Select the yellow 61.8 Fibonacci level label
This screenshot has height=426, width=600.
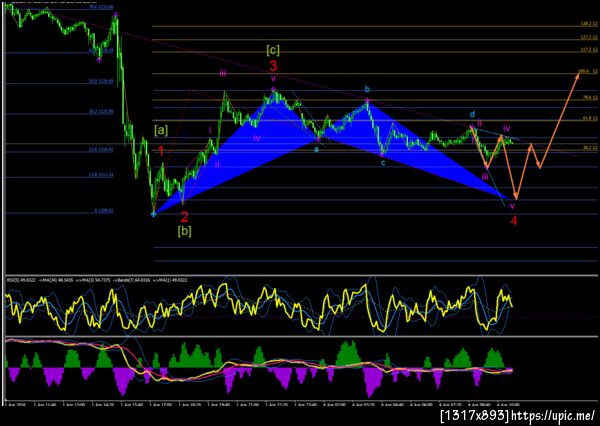[590, 119]
